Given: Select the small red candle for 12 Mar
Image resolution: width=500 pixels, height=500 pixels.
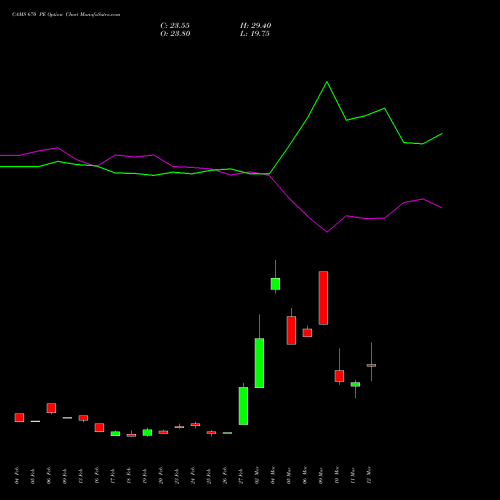Looking at the screenshot, I should click(x=371, y=365).
